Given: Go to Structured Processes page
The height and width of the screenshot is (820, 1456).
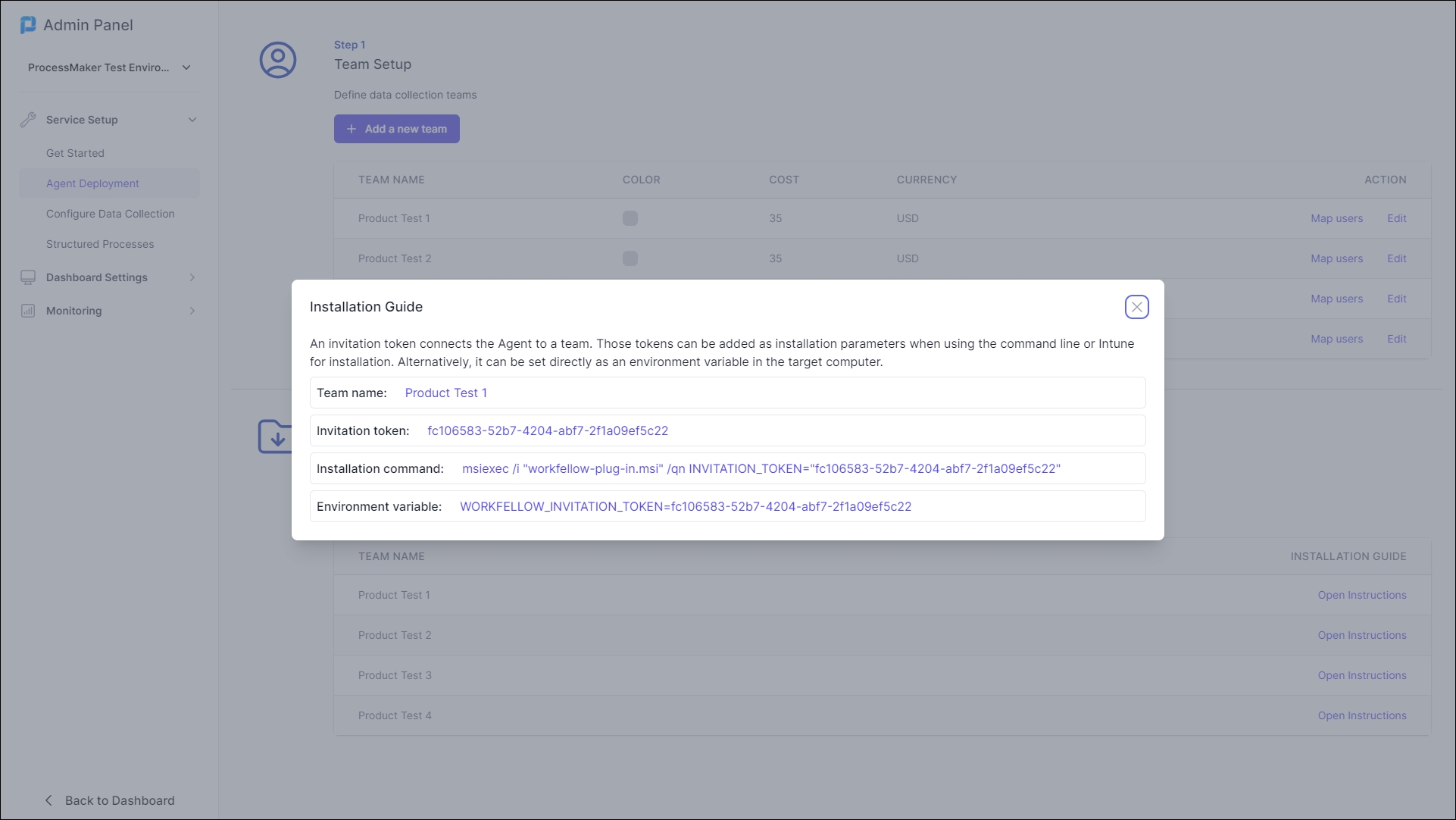Looking at the screenshot, I should [x=100, y=244].
